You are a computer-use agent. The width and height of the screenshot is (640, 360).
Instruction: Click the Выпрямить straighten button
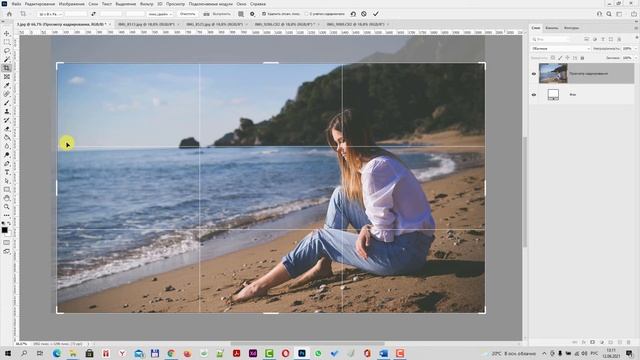pyautogui.click(x=218, y=14)
